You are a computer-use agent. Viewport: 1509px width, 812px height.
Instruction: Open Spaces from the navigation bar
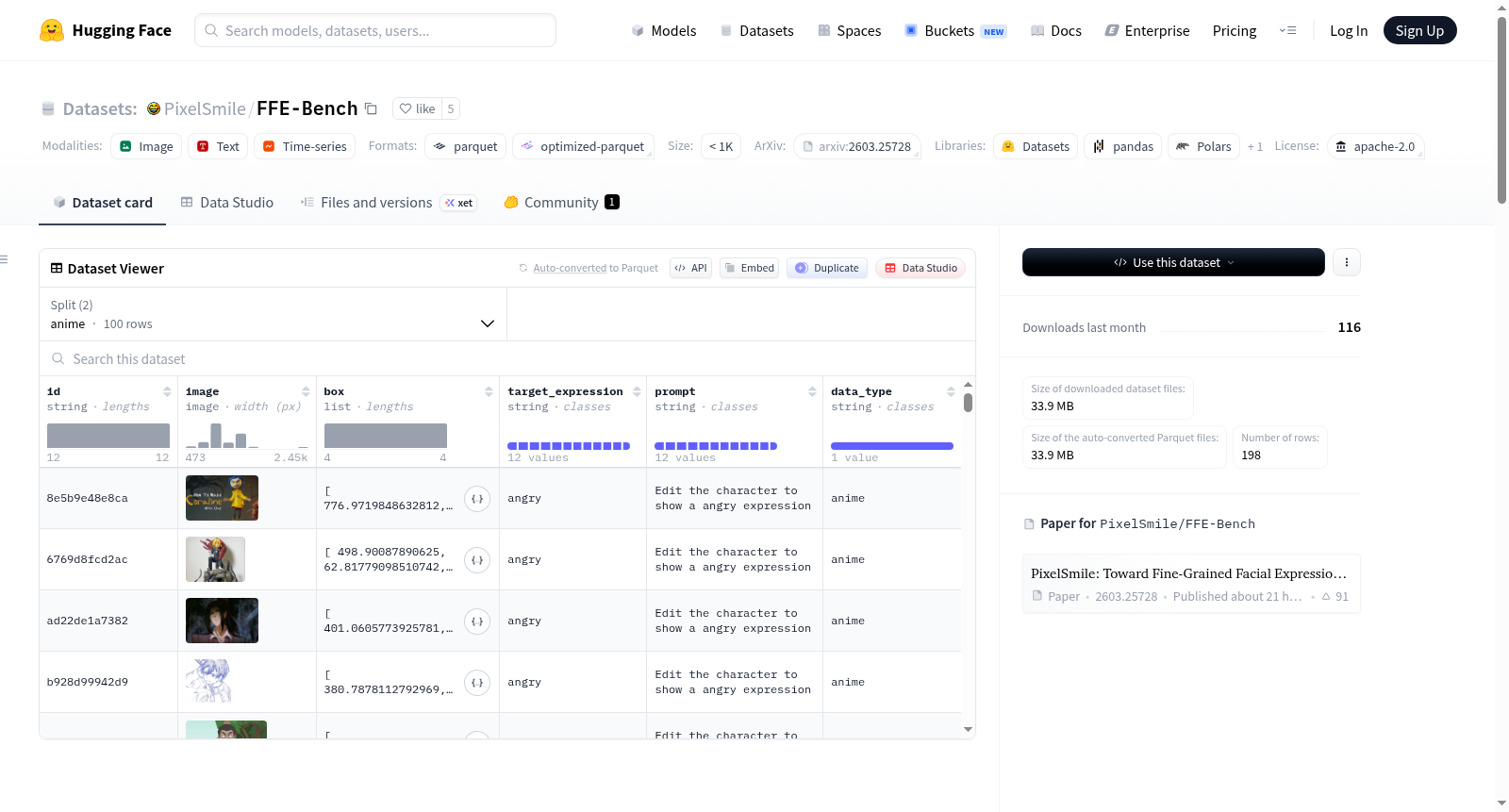[849, 30]
